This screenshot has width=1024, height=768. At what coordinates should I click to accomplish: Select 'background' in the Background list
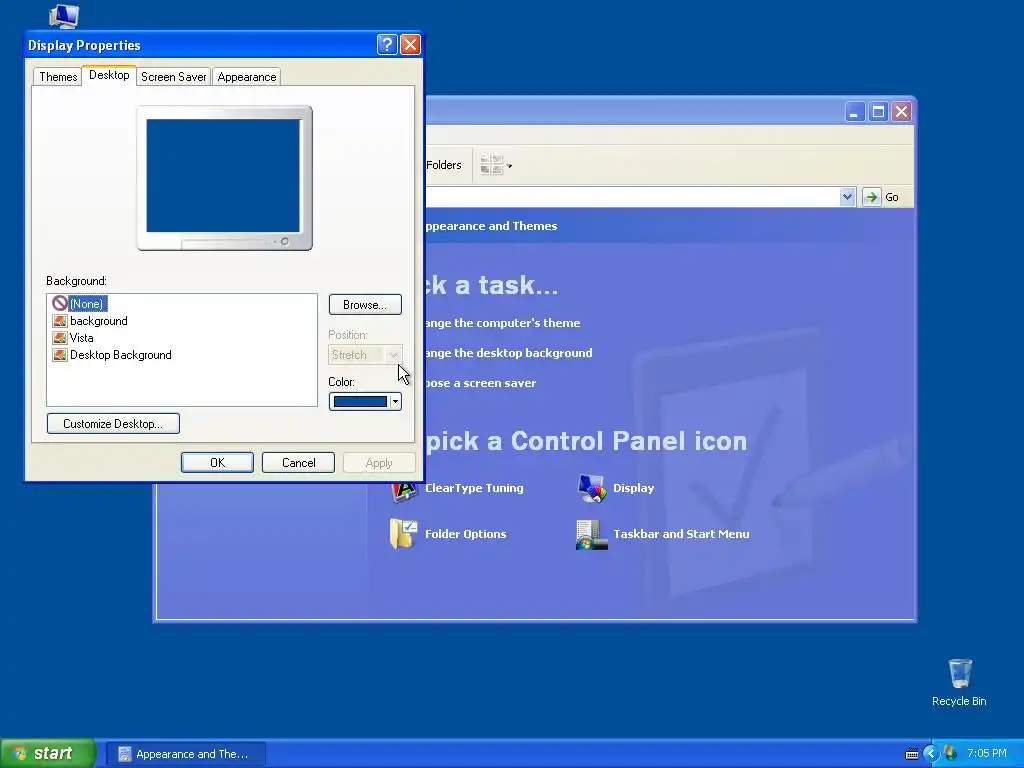99,321
